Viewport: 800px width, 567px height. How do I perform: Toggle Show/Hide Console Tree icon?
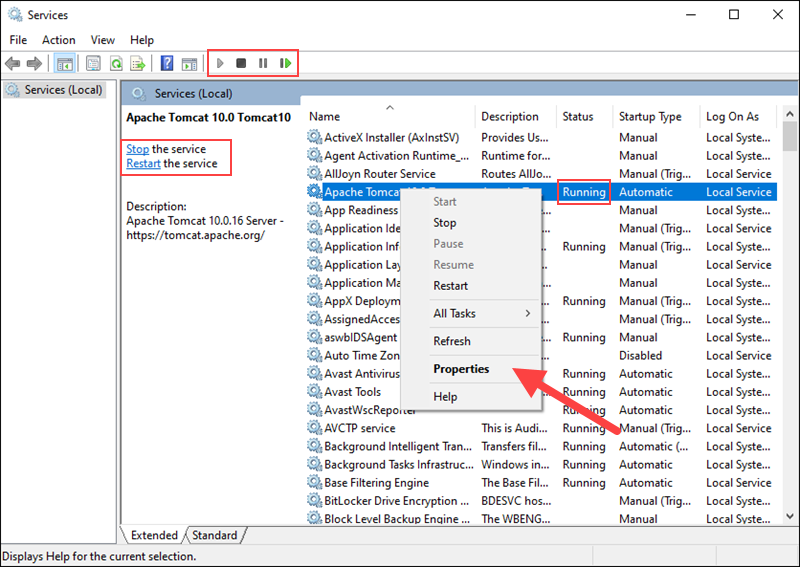(64, 64)
